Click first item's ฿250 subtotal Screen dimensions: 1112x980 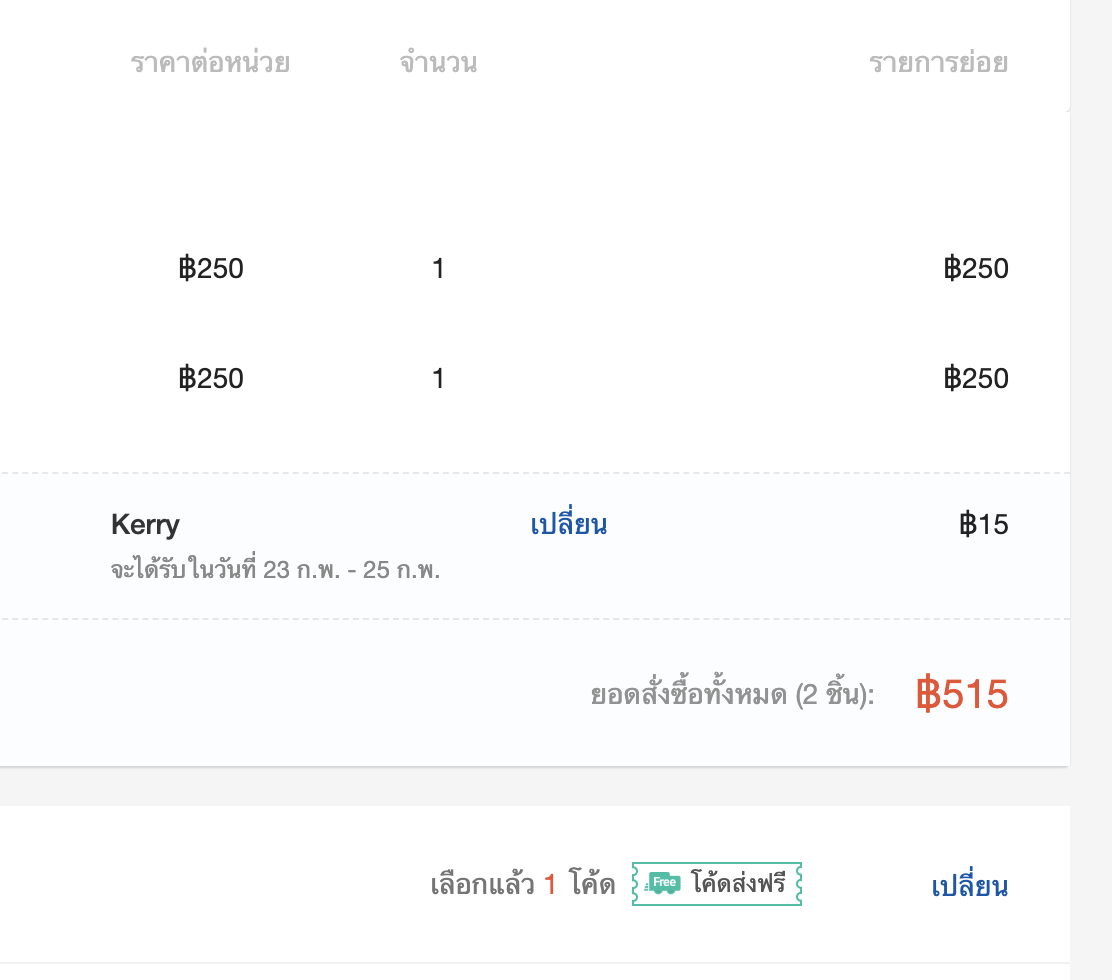977,269
